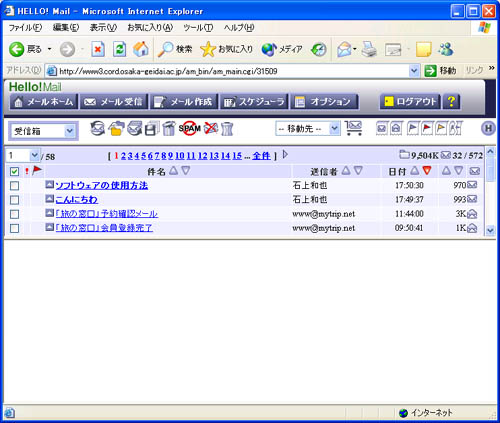
Task: Click the IE Refresh icon
Action: 120,49
